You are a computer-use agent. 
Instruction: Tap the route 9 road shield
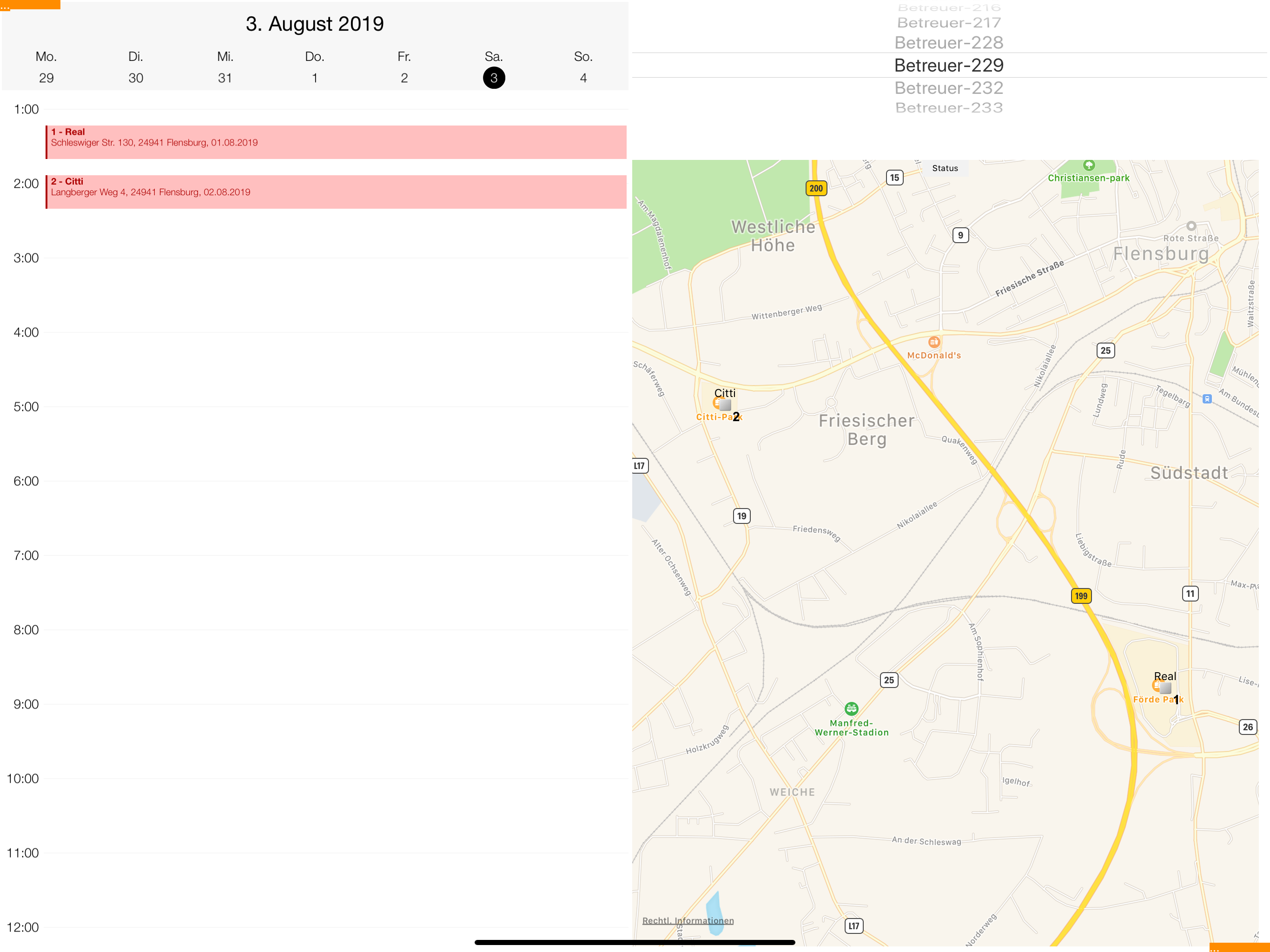(x=960, y=235)
